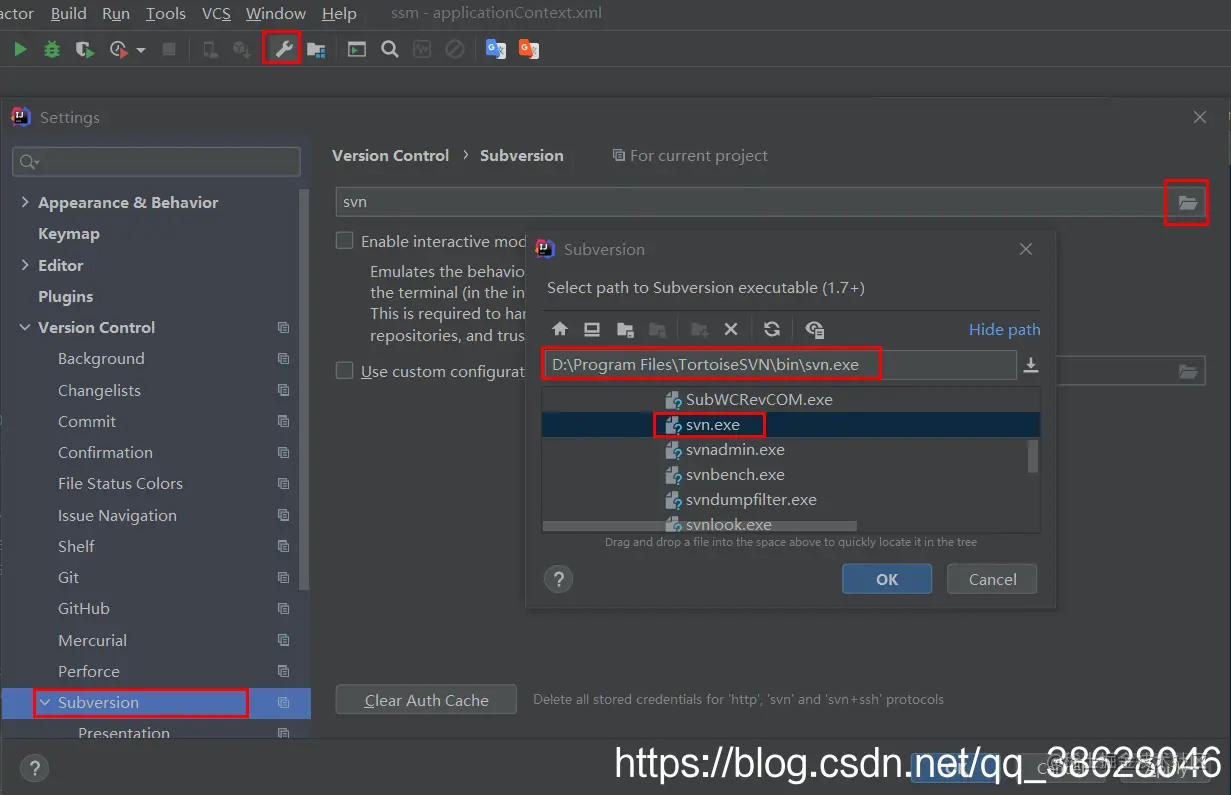Click Version Control breadcrumb link
Image resolution: width=1231 pixels, height=795 pixels.
390,155
